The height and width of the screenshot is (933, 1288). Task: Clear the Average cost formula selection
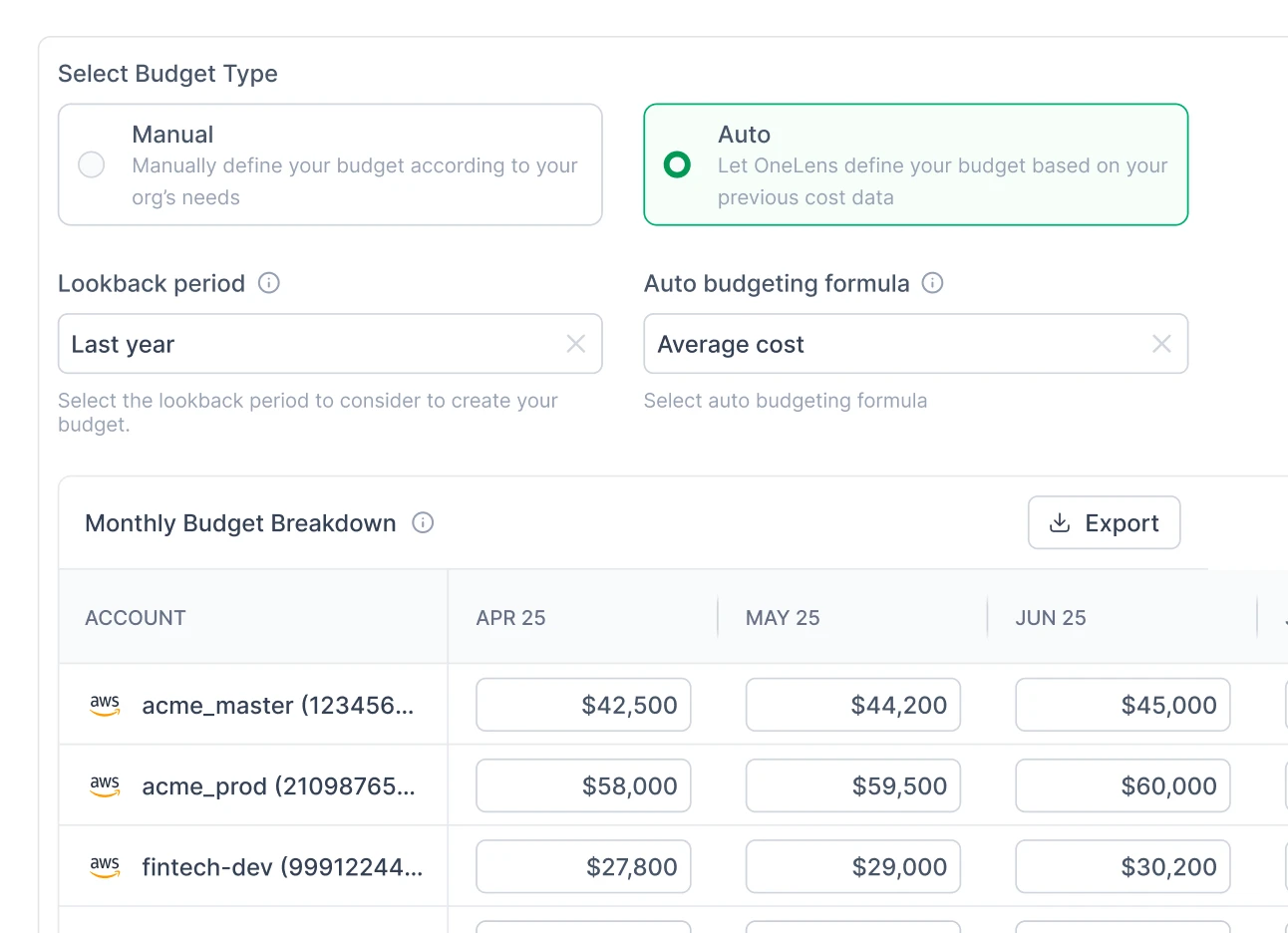(1161, 344)
